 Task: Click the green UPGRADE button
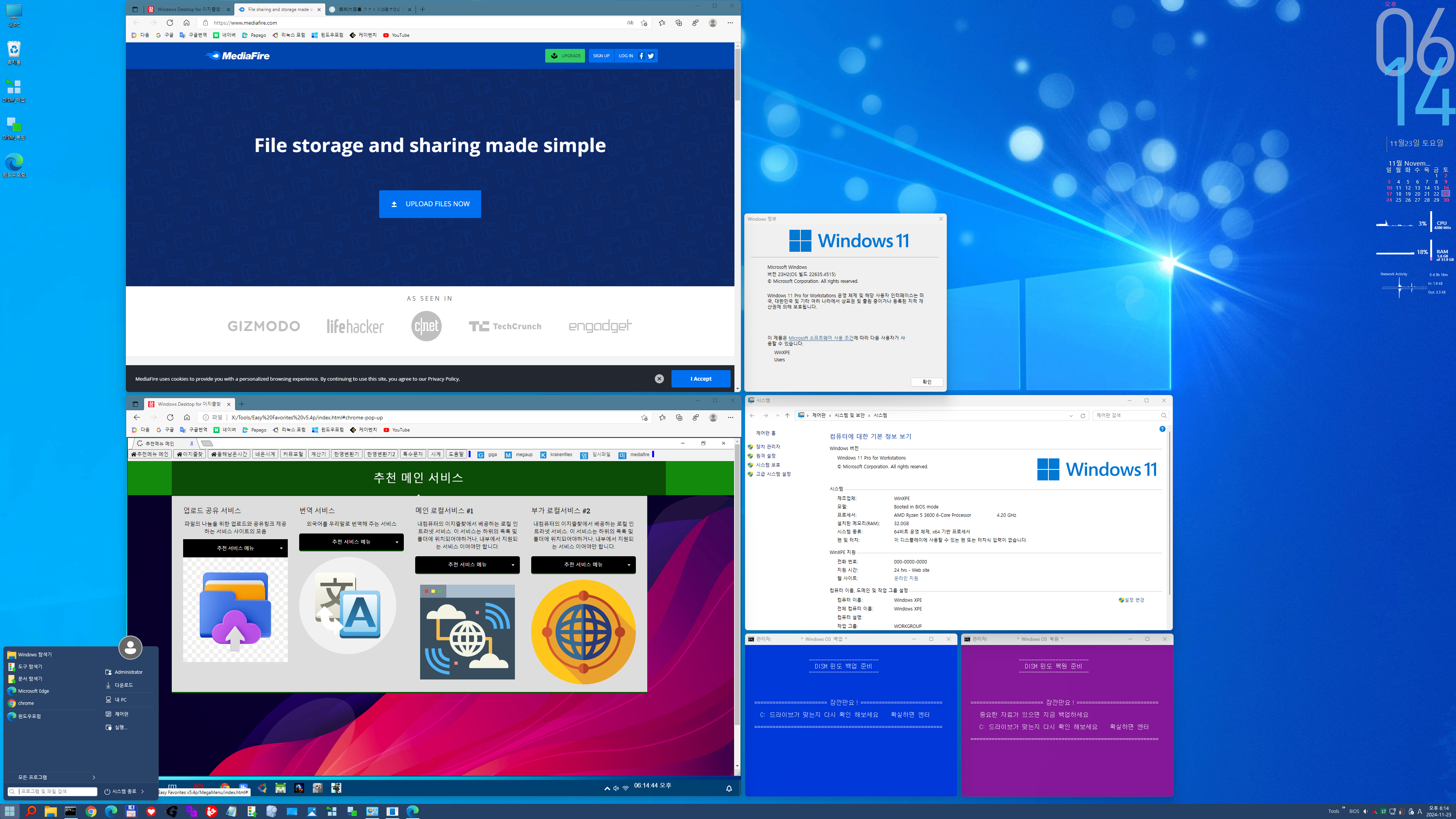pyautogui.click(x=565, y=56)
